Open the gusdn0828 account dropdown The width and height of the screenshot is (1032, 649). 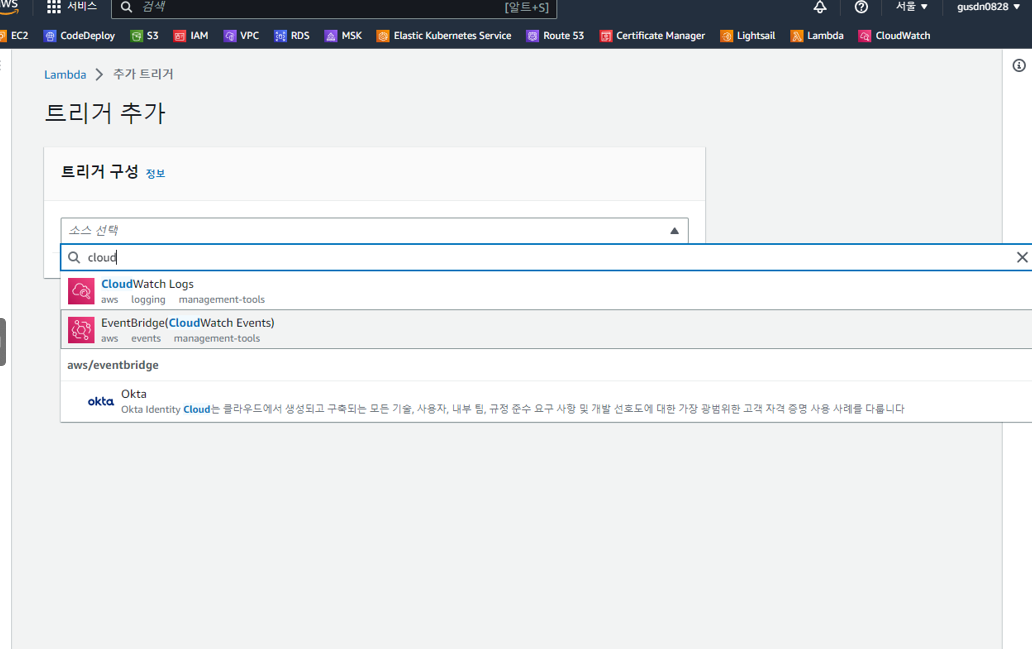[x=989, y=7]
